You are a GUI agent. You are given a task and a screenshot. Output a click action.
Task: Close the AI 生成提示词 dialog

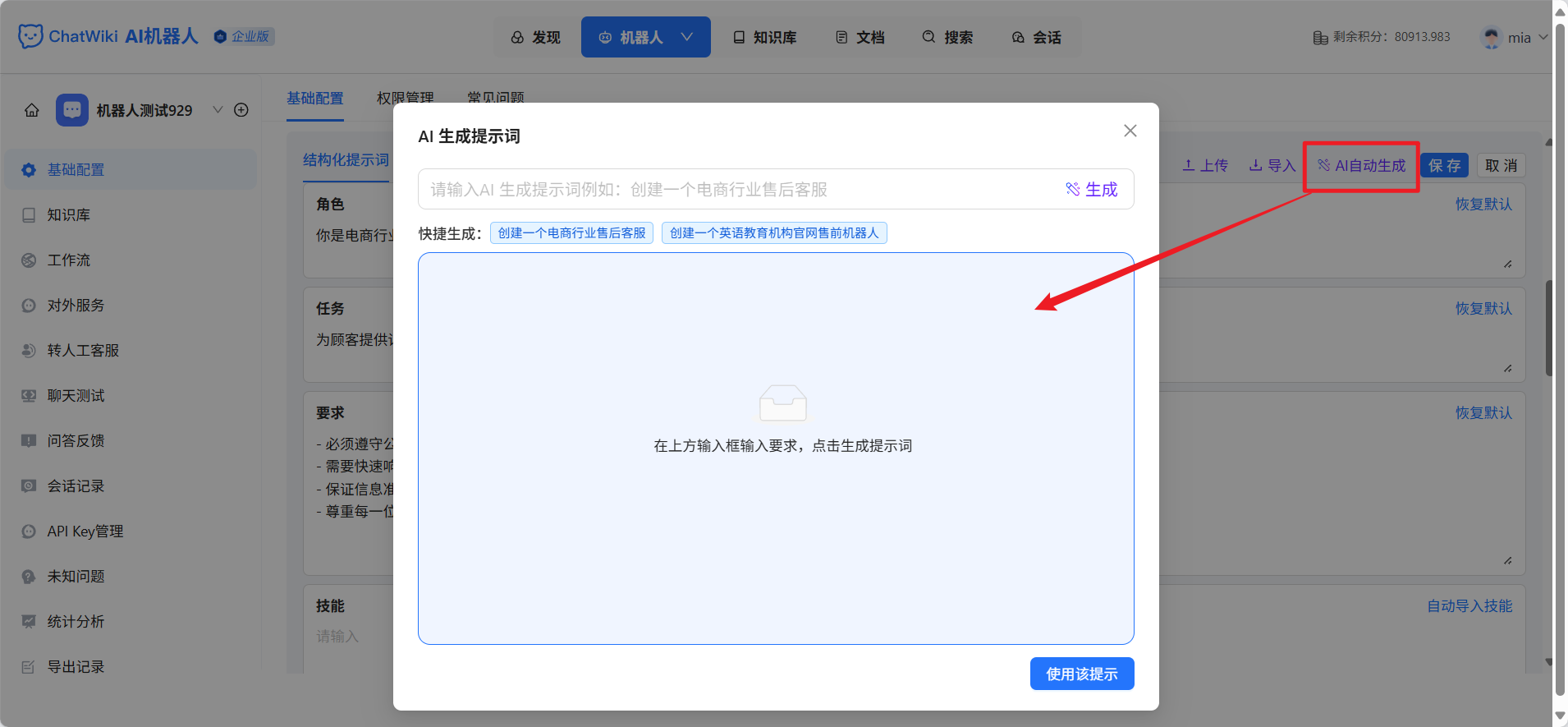tap(1130, 131)
